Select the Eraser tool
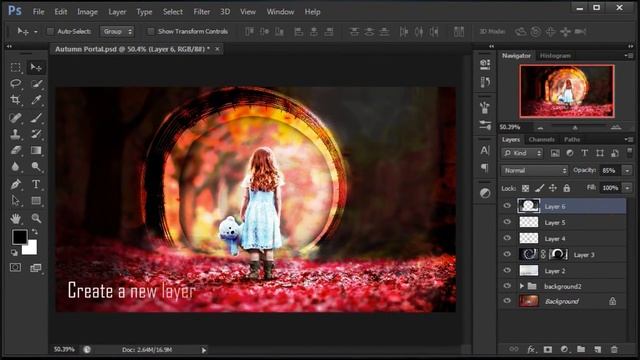640x360 pixels. coord(16,150)
